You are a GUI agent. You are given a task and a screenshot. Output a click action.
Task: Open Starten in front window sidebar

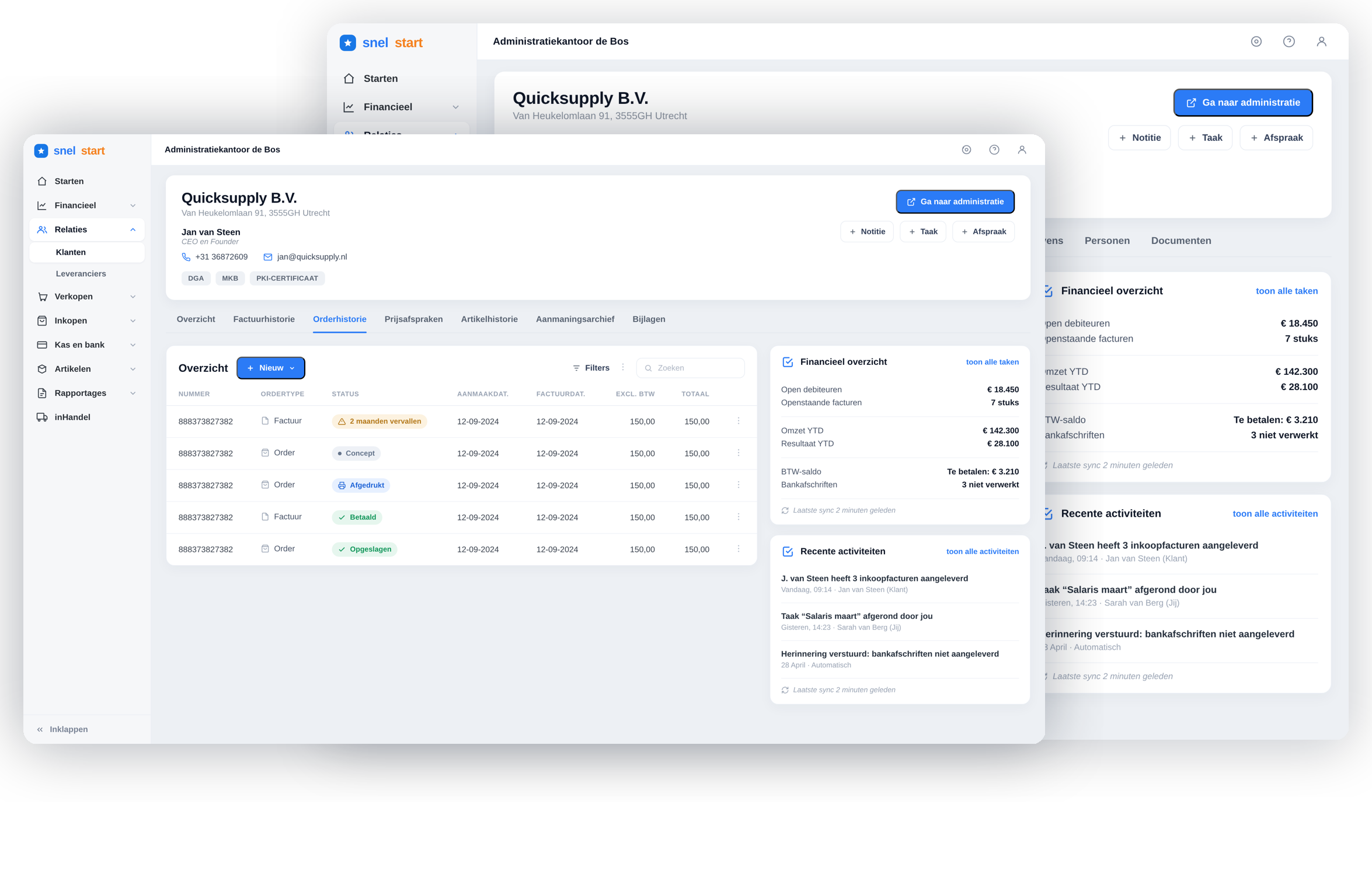pyautogui.click(x=86, y=181)
